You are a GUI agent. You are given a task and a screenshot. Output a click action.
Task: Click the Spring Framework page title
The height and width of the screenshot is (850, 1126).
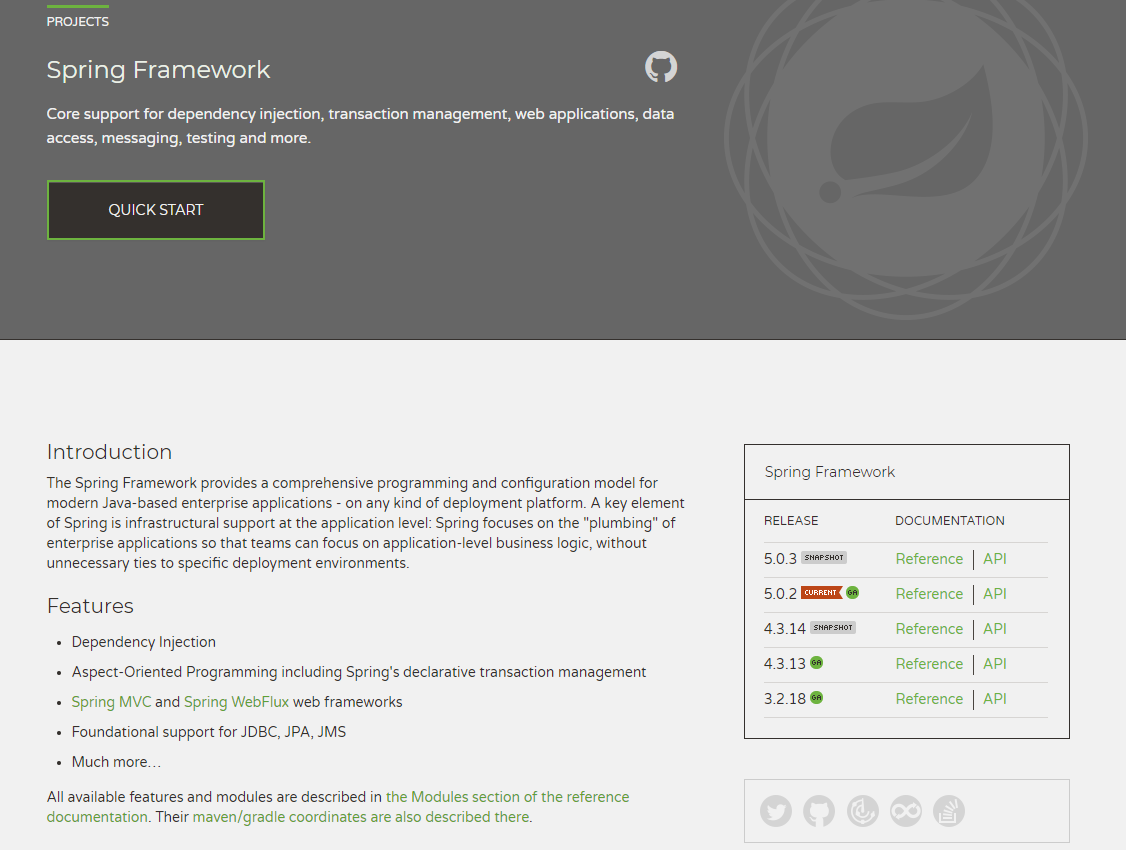pos(159,70)
